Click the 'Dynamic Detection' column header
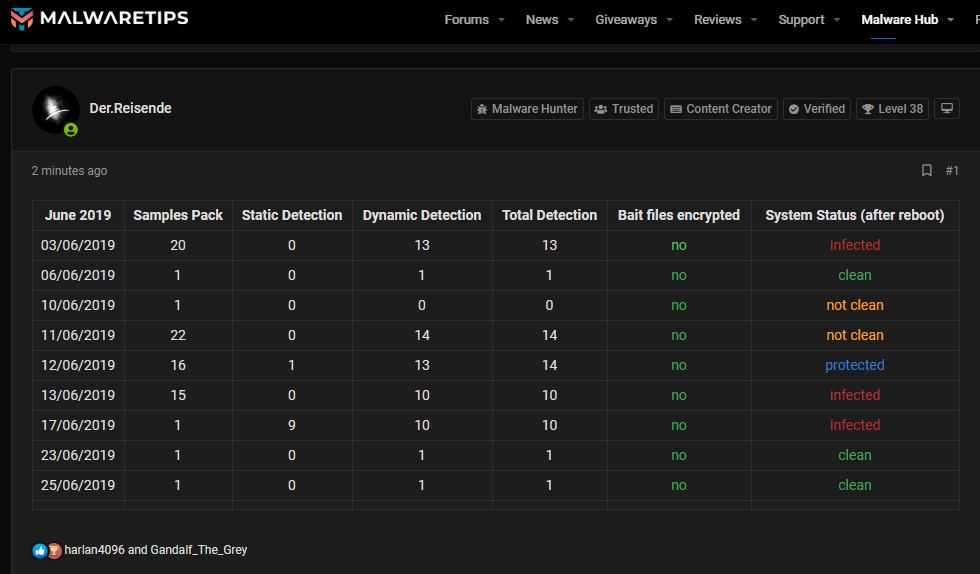The width and height of the screenshot is (980, 574). point(422,215)
